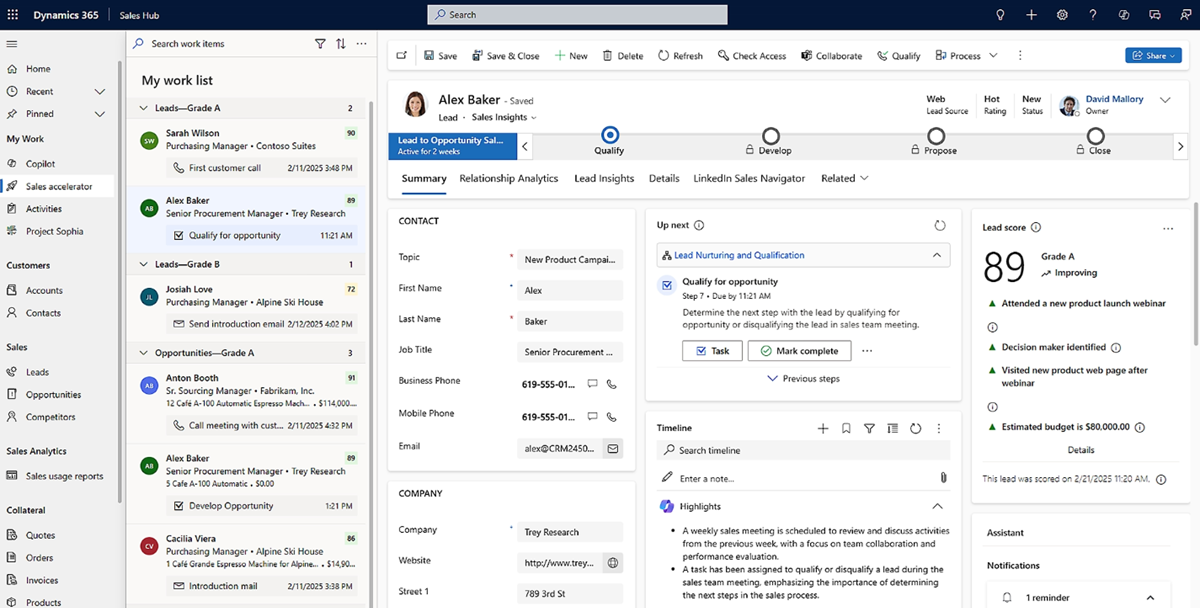Viewport: 1200px width, 608px height.
Task: Refresh the Up next widget
Action: point(940,225)
